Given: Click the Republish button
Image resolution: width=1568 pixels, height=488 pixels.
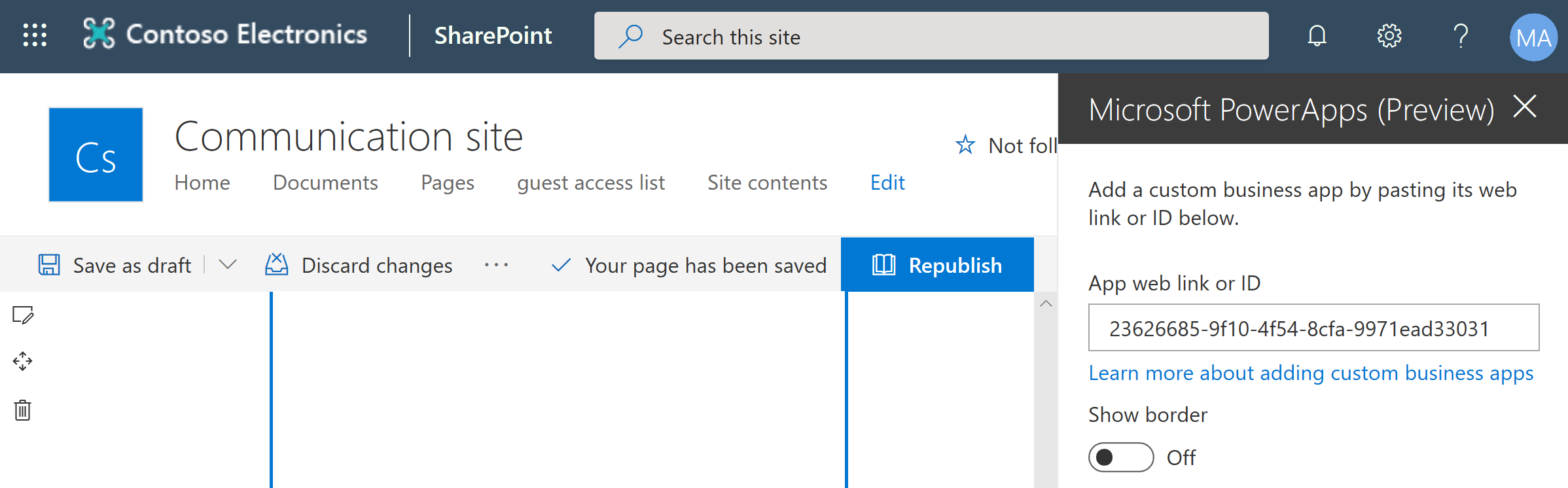Looking at the screenshot, I should tap(937, 265).
